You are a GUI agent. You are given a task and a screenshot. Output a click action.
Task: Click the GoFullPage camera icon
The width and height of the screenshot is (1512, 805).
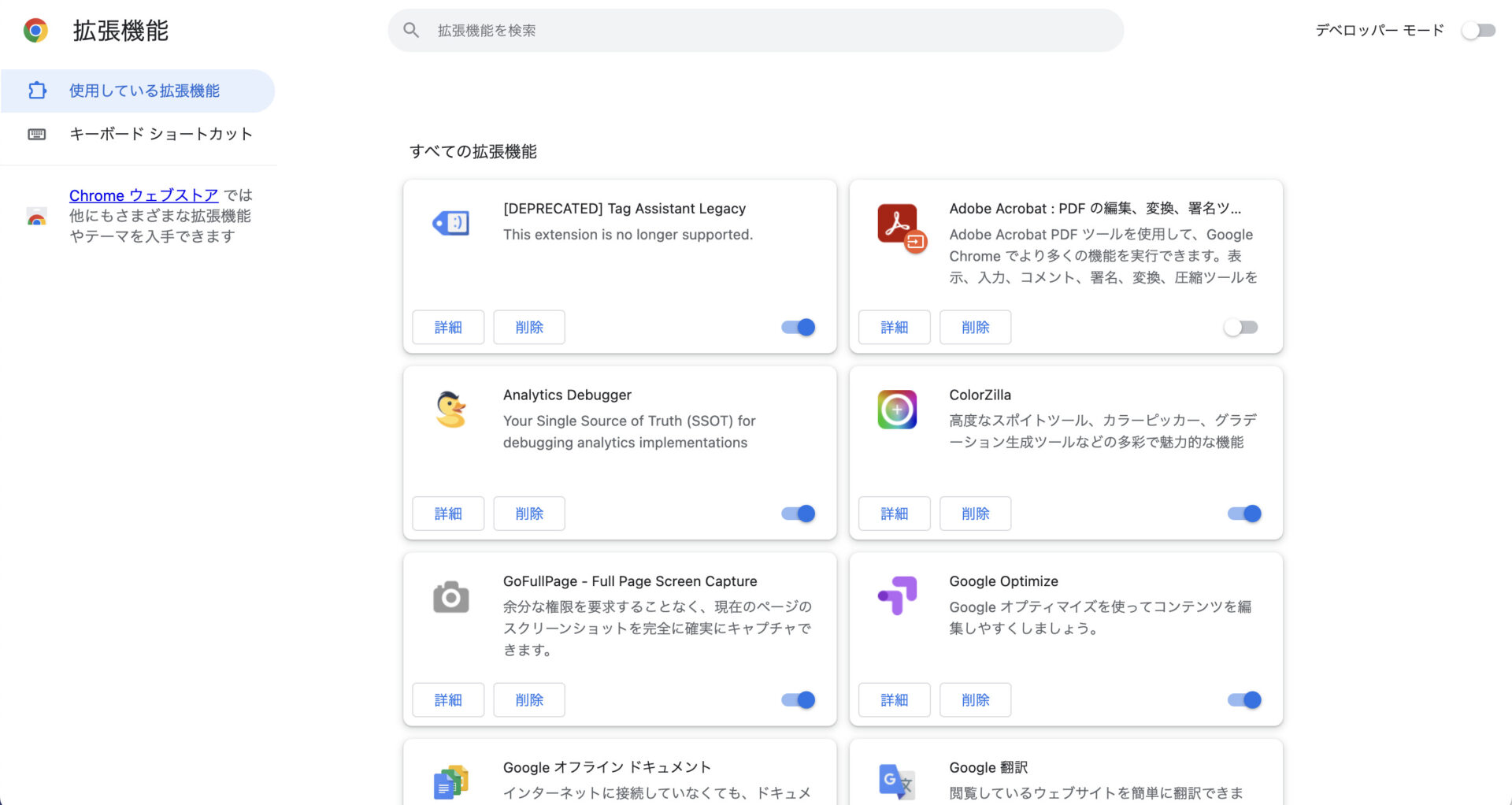451,597
